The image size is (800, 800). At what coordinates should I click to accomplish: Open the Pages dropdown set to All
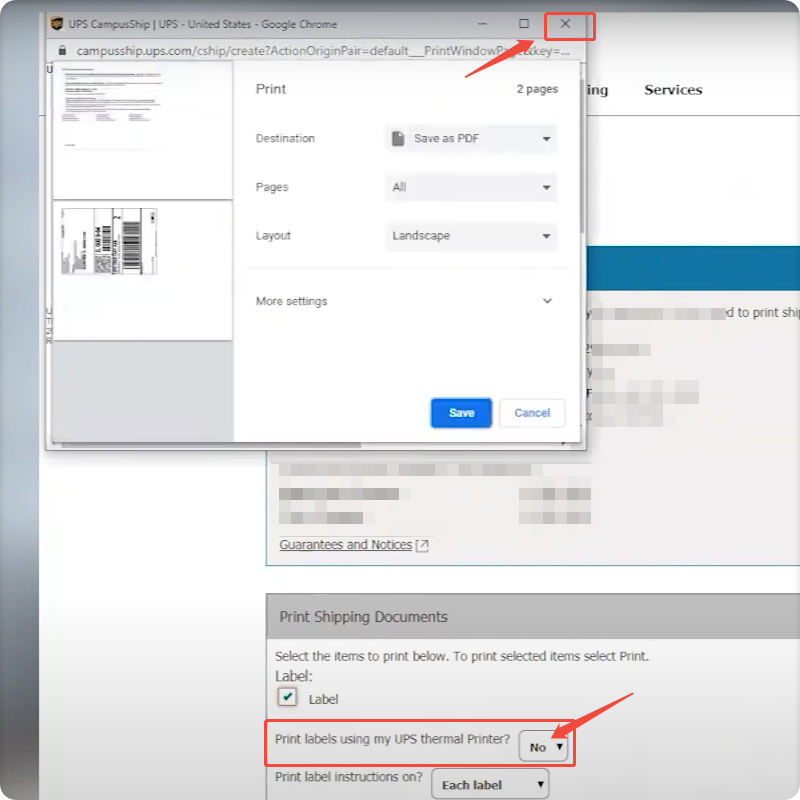(x=471, y=187)
